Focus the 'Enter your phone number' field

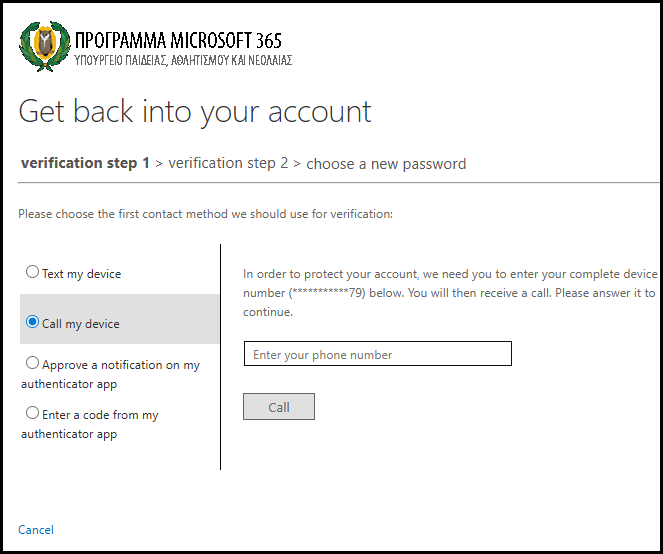377,354
